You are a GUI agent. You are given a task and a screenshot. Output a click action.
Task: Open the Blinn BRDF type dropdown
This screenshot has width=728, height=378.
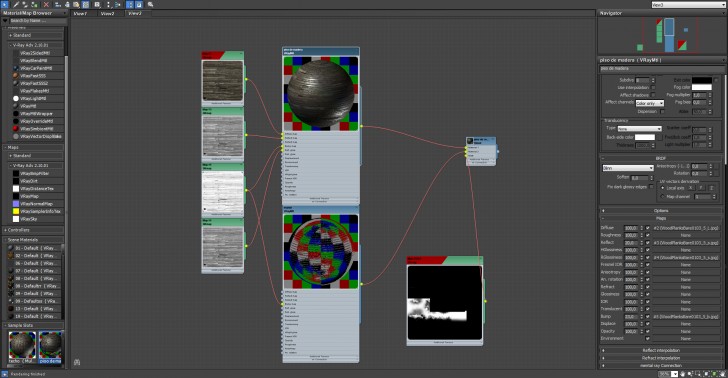628,168
